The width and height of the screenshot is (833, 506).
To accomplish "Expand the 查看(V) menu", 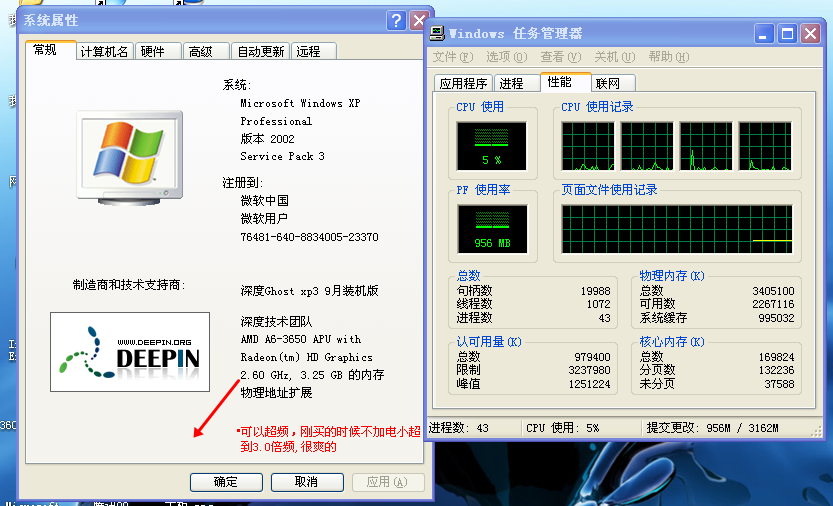I will [x=560, y=57].
